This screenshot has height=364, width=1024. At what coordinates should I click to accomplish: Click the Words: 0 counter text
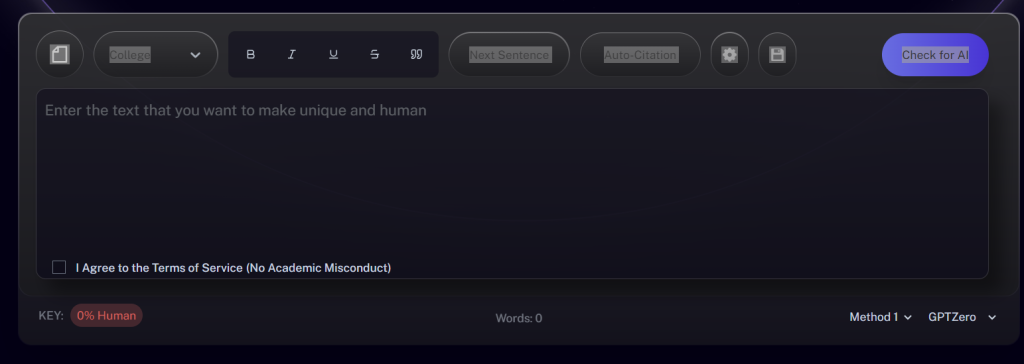519,318
